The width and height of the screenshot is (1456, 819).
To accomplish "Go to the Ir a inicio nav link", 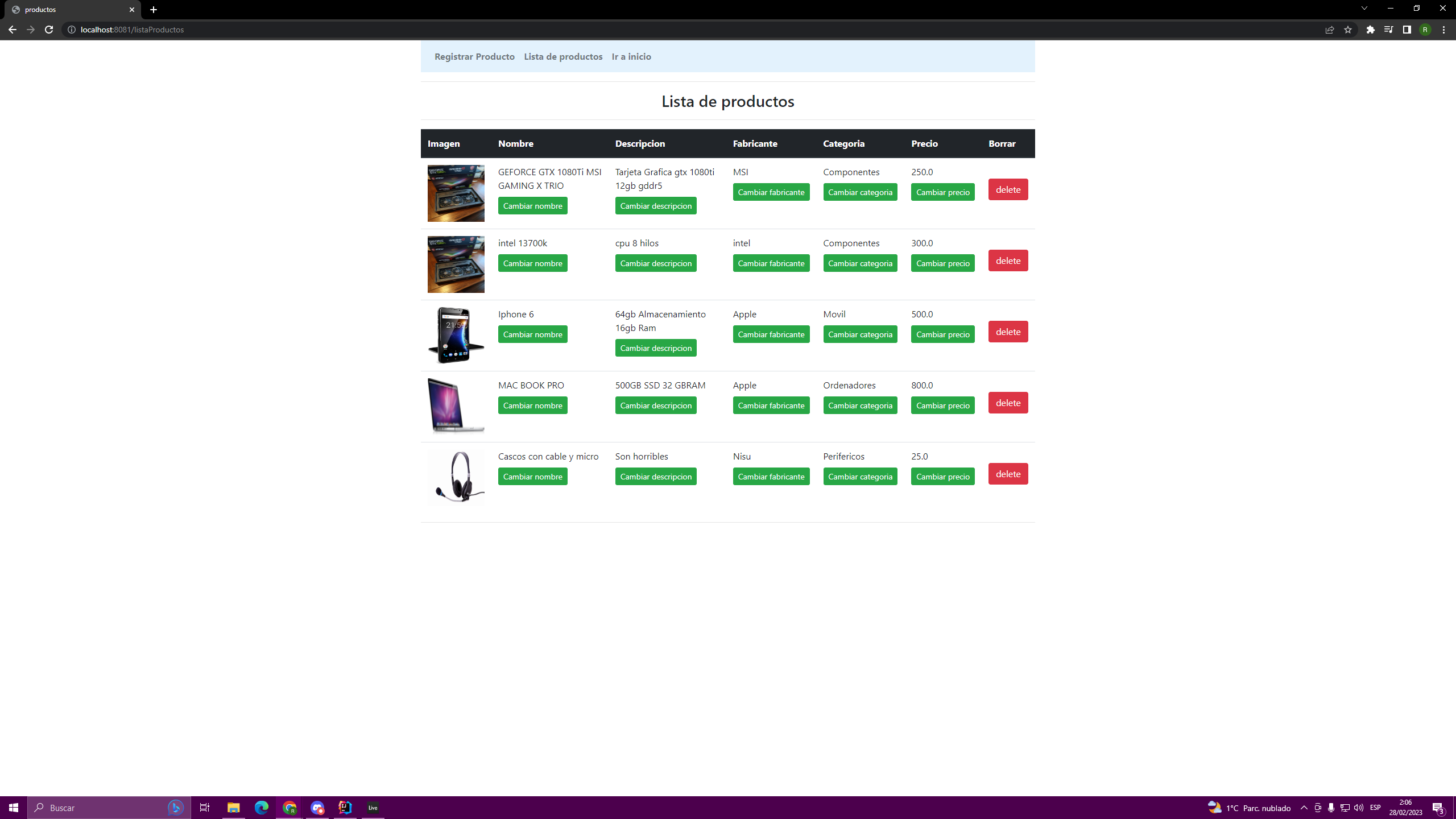I will [631, 56].
